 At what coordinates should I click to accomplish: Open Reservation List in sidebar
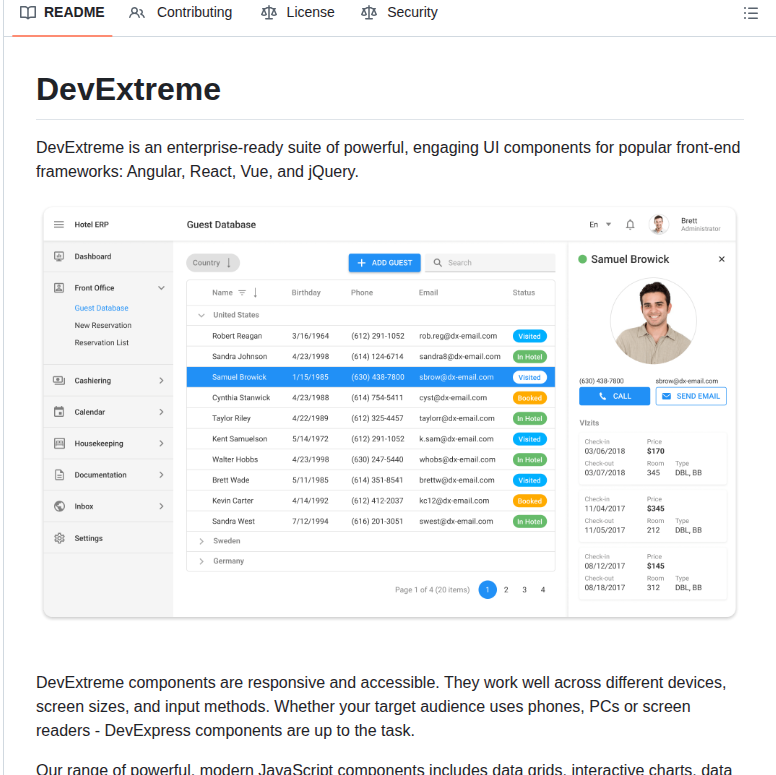coord(101,342)
